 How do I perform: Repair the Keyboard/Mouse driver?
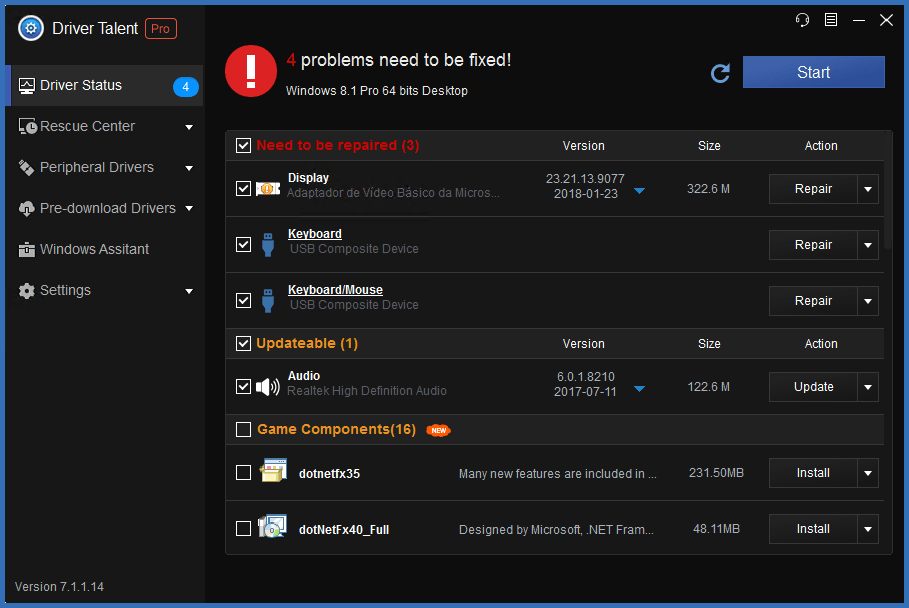coord(813,301)
